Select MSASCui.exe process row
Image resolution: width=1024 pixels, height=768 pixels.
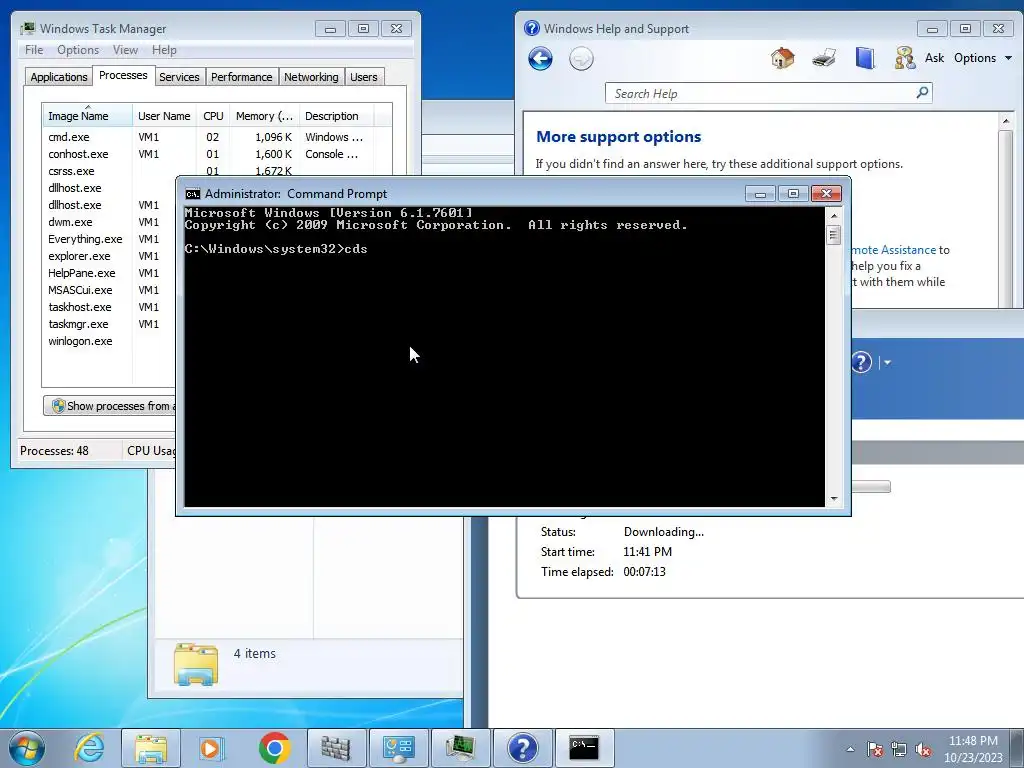point(109,290)
